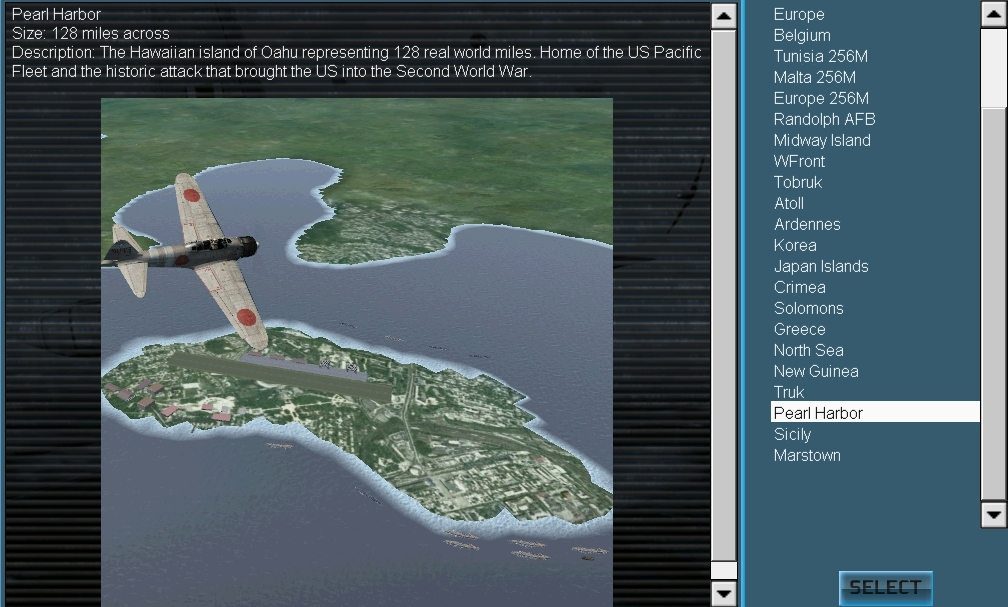Click terrain list scrollbar up arrow

(993, 14)
